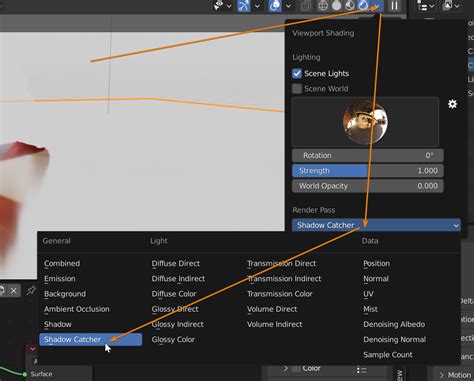Adjust the Strength slider
This screenshot has width=474, height=381.
[x=368, y=171]
